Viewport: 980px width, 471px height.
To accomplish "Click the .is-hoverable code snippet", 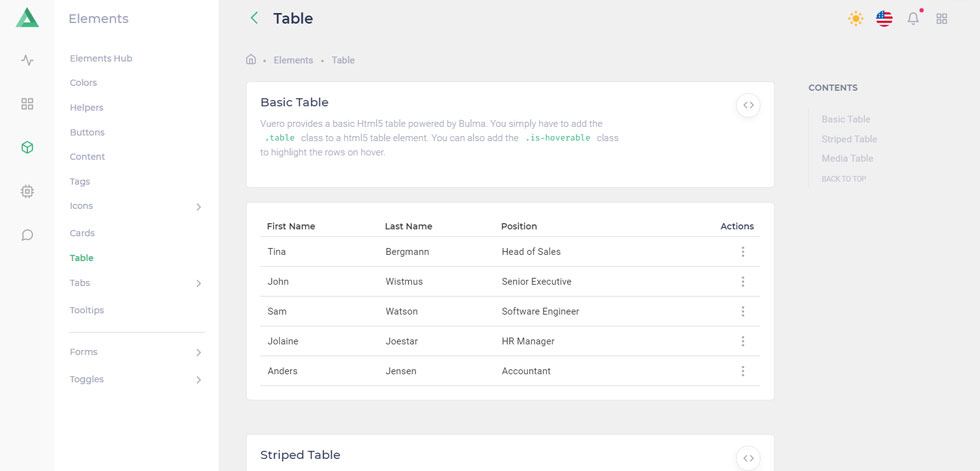I will tap(558, 137).
